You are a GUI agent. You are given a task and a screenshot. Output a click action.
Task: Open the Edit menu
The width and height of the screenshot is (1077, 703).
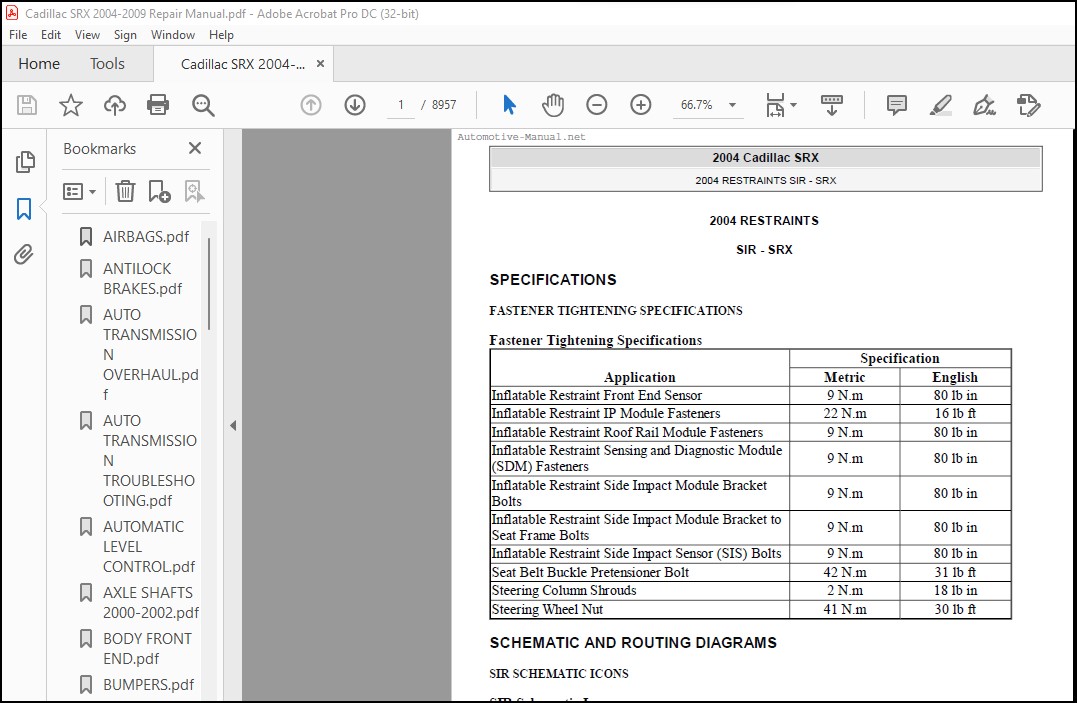point(51,34)
